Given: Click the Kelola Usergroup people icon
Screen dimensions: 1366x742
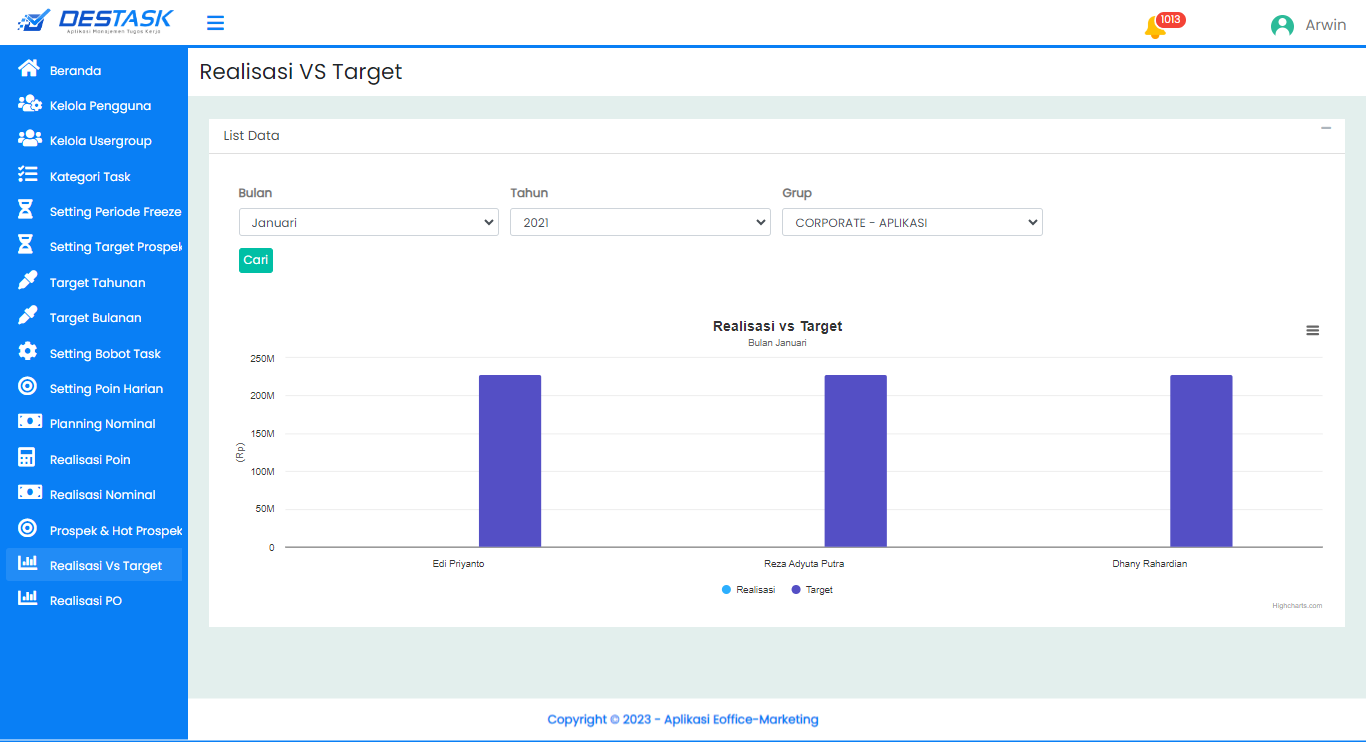Looking at the screenshot, I should pyautogui.click(x=29, y=139).
